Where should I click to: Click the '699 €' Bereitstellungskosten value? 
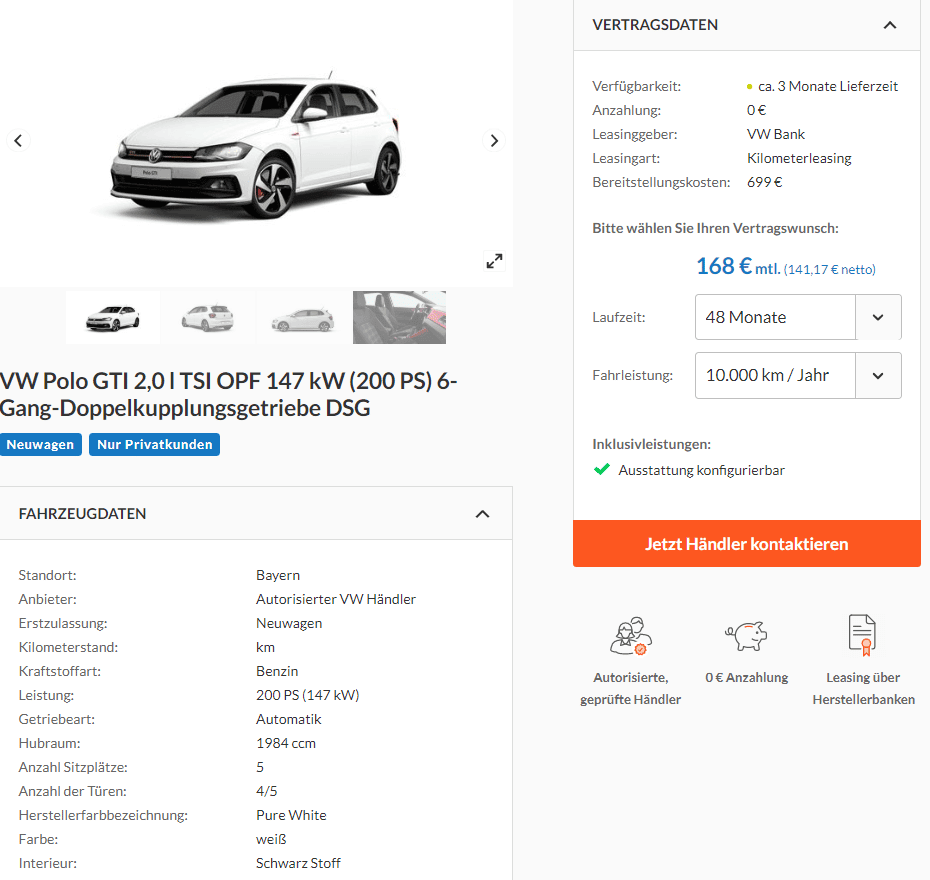[765, 182]
